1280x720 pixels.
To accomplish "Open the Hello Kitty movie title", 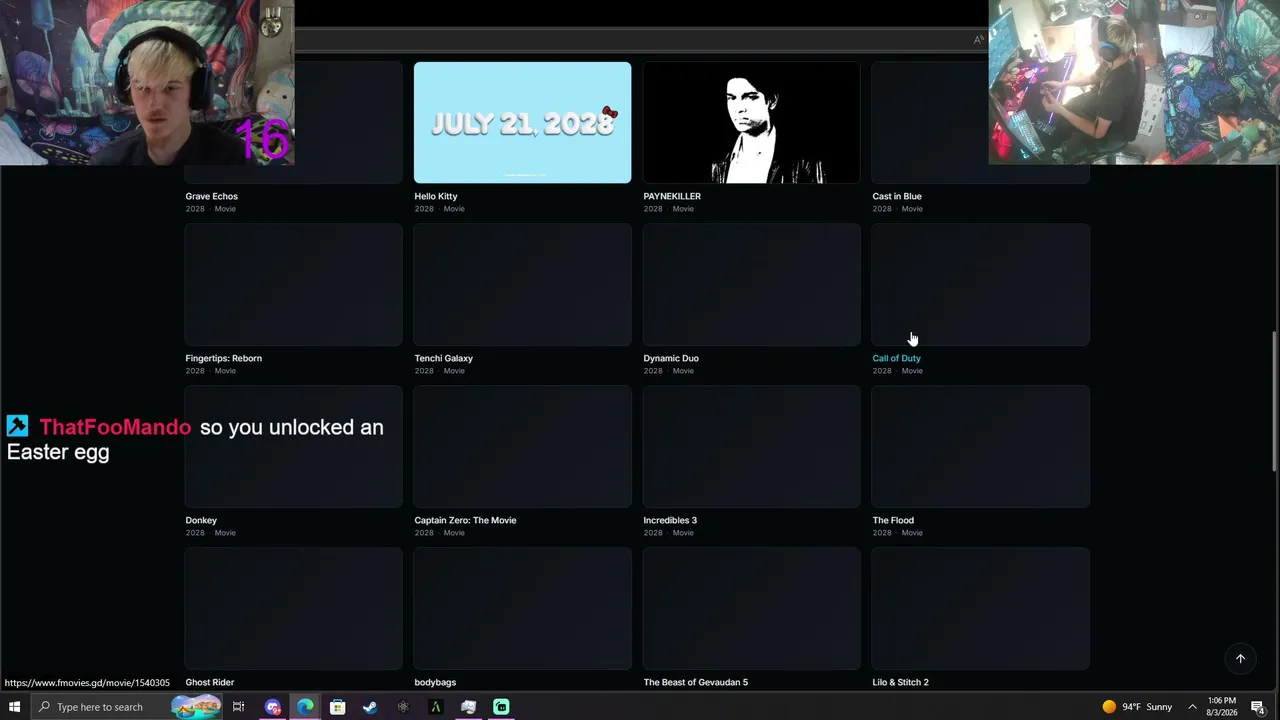I will coord(436,196).
